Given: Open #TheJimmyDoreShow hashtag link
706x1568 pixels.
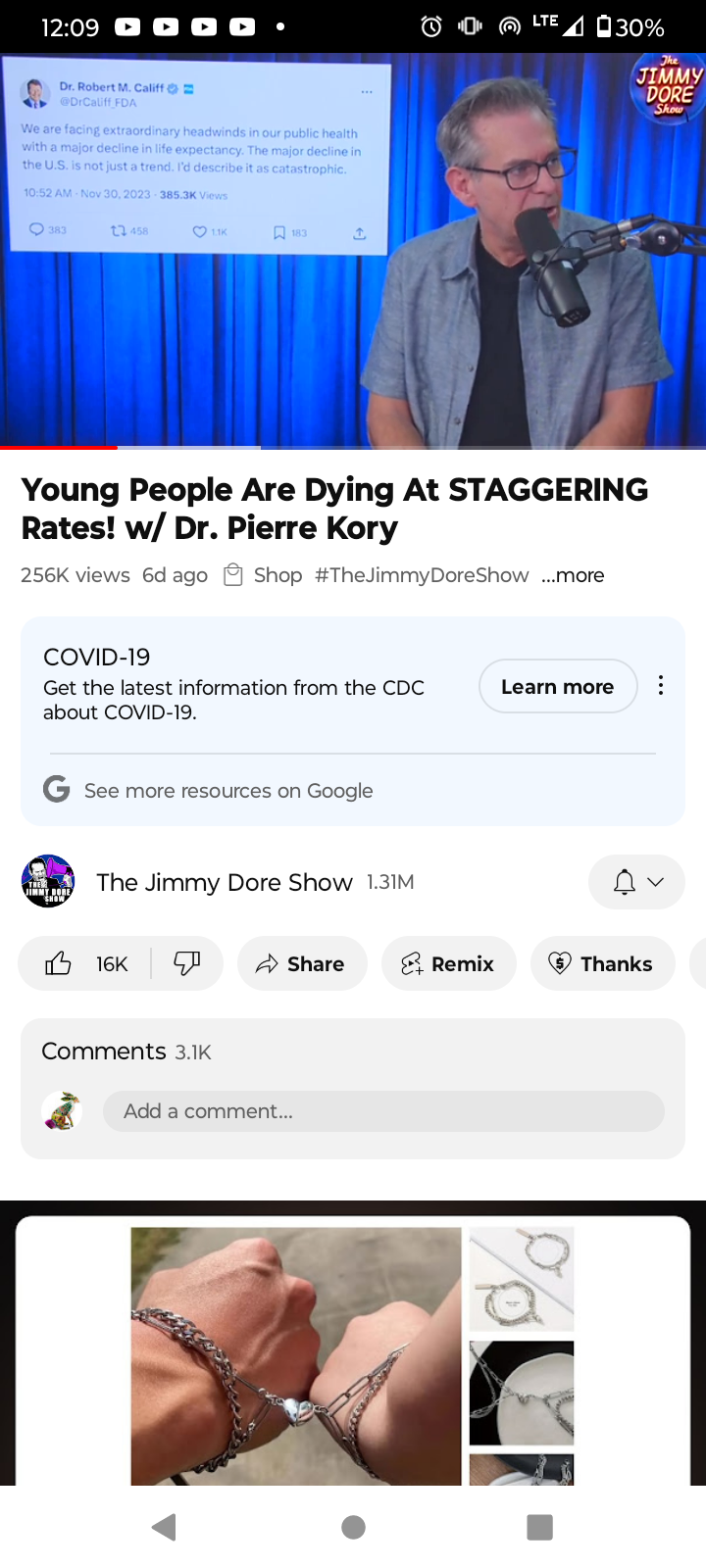Looking at the screenshot, I should coord(422,575).
